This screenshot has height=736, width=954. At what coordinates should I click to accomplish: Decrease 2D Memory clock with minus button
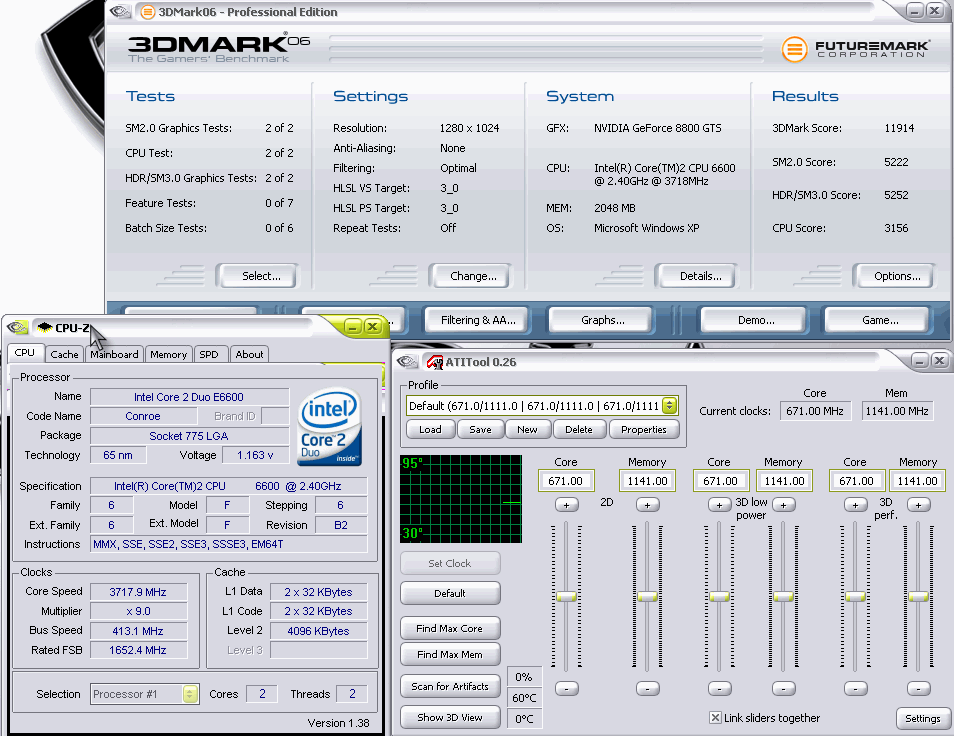tap(647, 689)
